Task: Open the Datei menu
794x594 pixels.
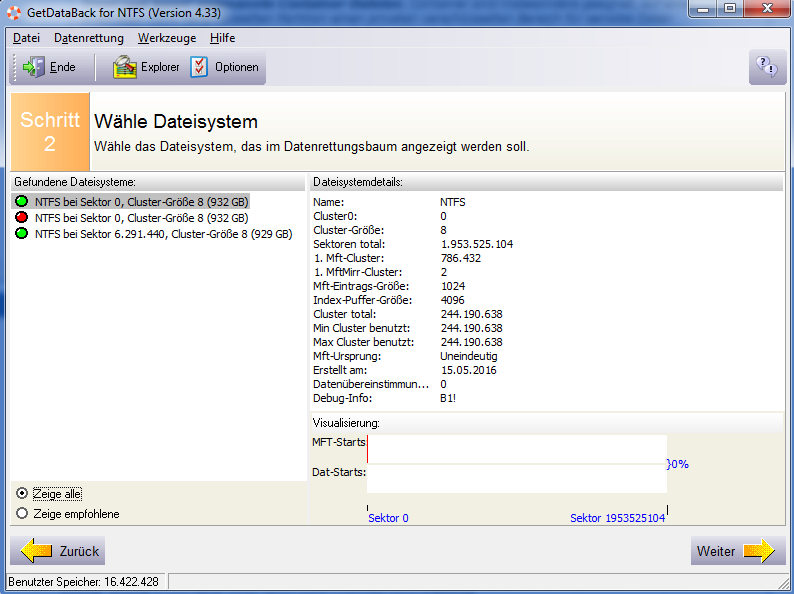Action: (26, 38)
